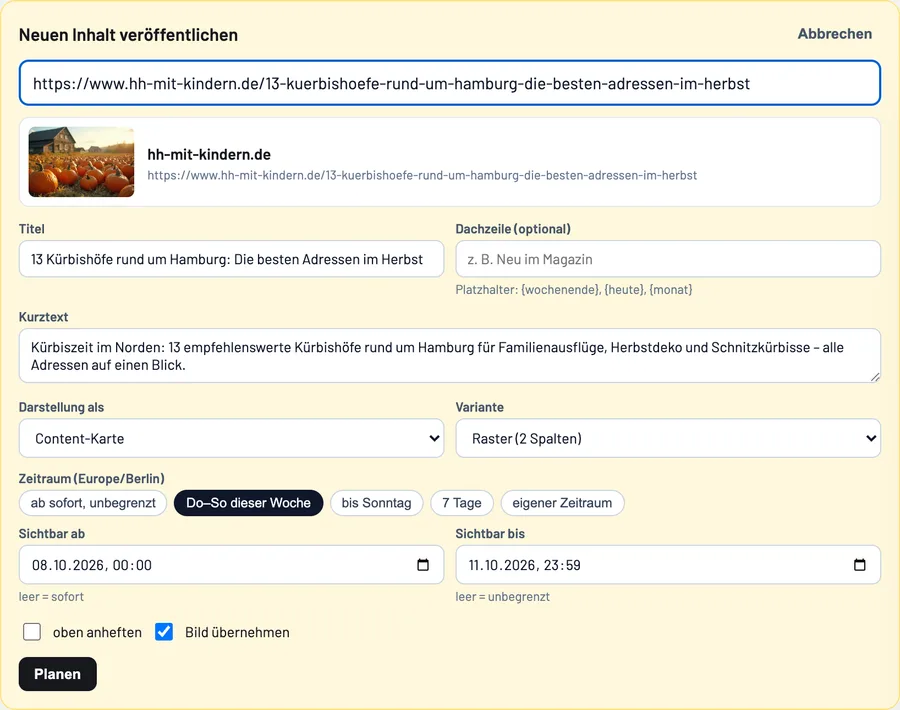The height and width of the screenshot is (710, 900).
Task: Open calendar picker in Sichtbar ab field
Action: click(422, 565)
